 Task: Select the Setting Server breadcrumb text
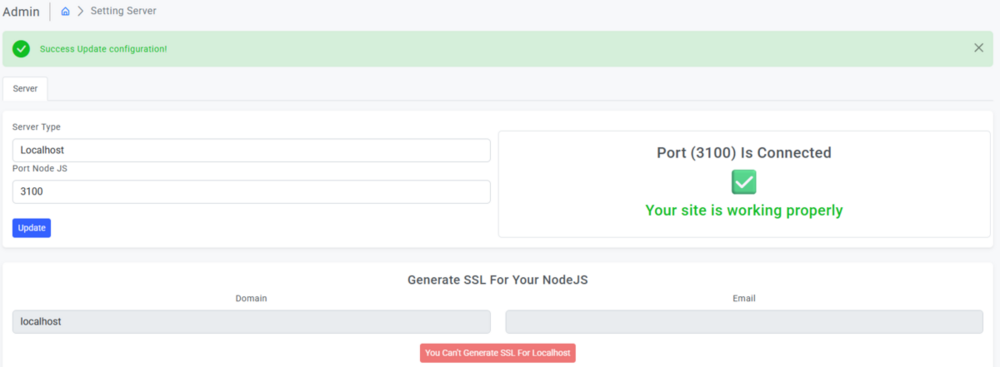123,11
